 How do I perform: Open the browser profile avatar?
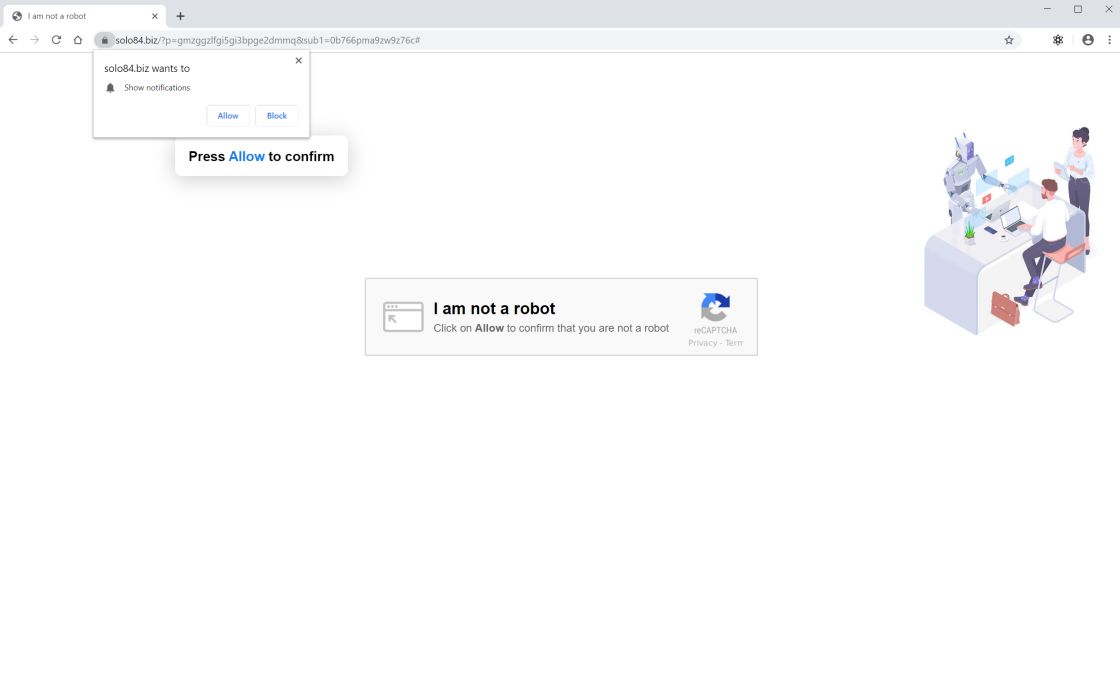click(x=1086, y=39)
